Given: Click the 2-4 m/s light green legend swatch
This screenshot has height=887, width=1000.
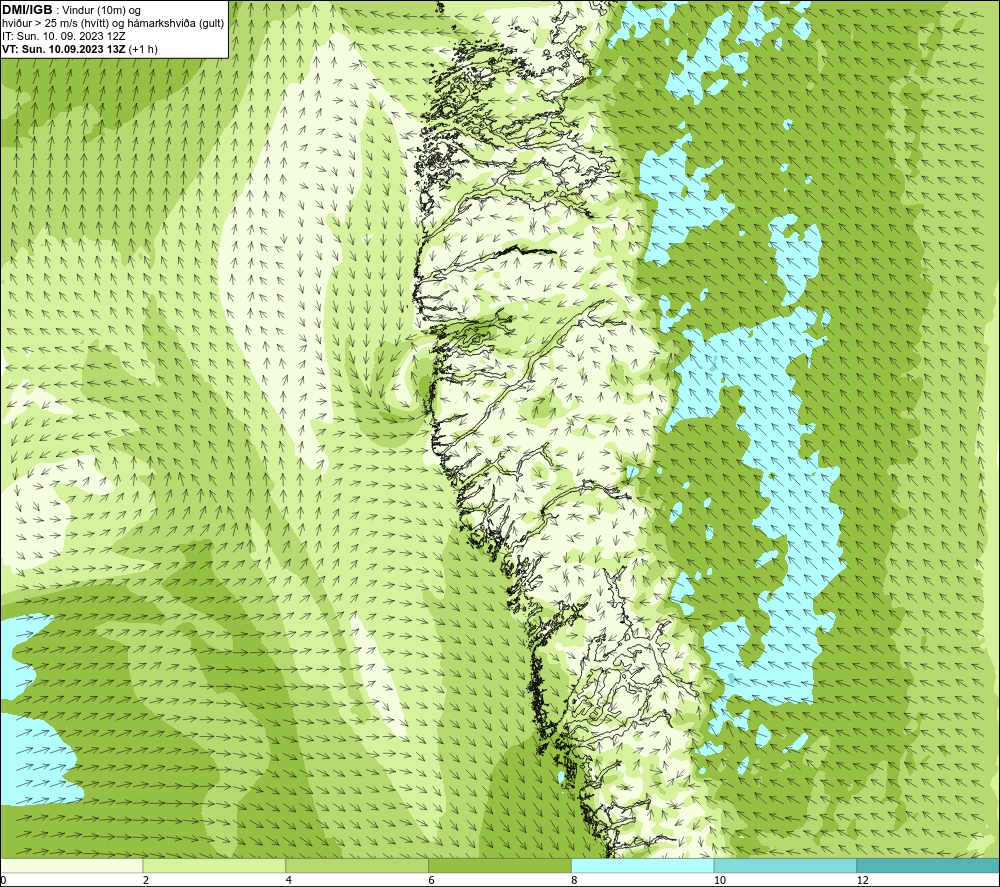Looking at the screenshot, I should pos(214,865).
